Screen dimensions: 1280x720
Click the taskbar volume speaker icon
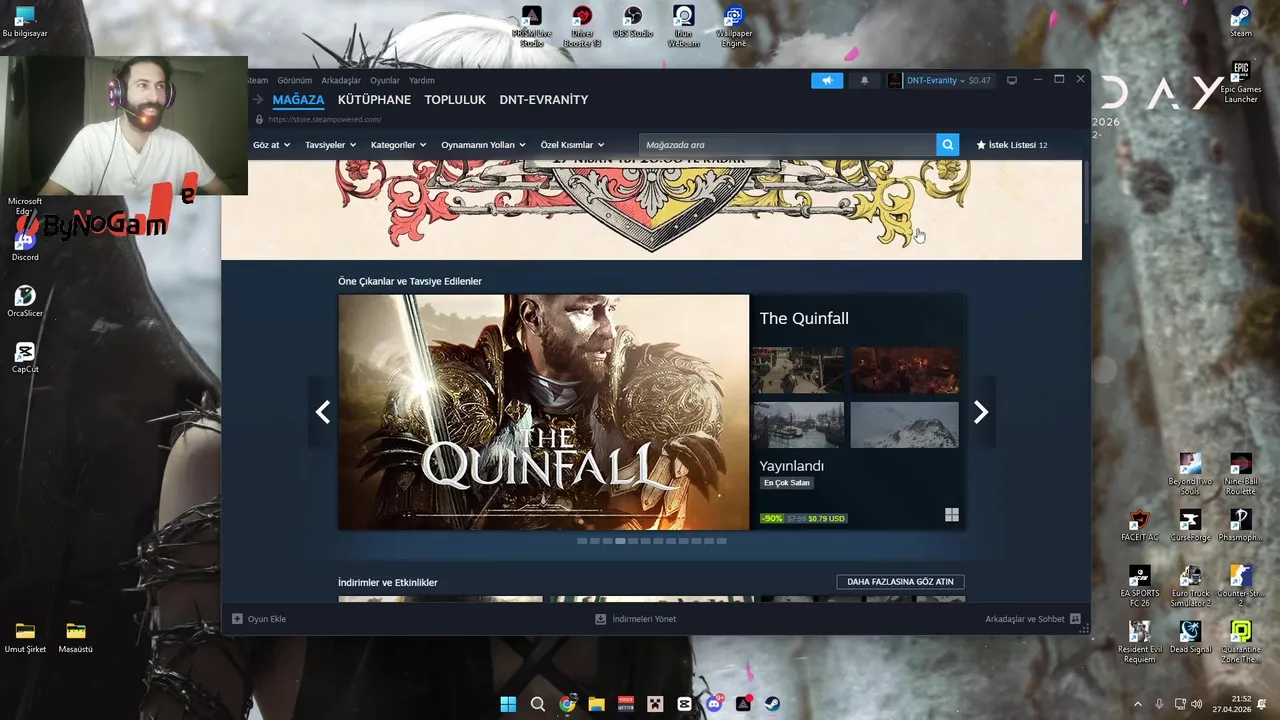coord(1198,704)
